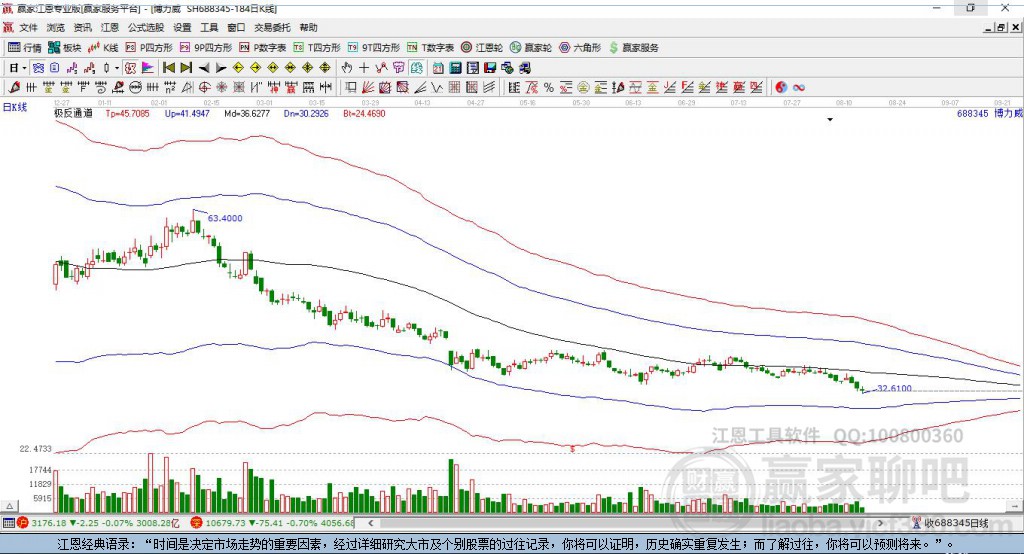Viewport: 1024px width, 554px height.
Task: Toggle the pink-blue triangle chart icon
Action: (x=148, y=68)
